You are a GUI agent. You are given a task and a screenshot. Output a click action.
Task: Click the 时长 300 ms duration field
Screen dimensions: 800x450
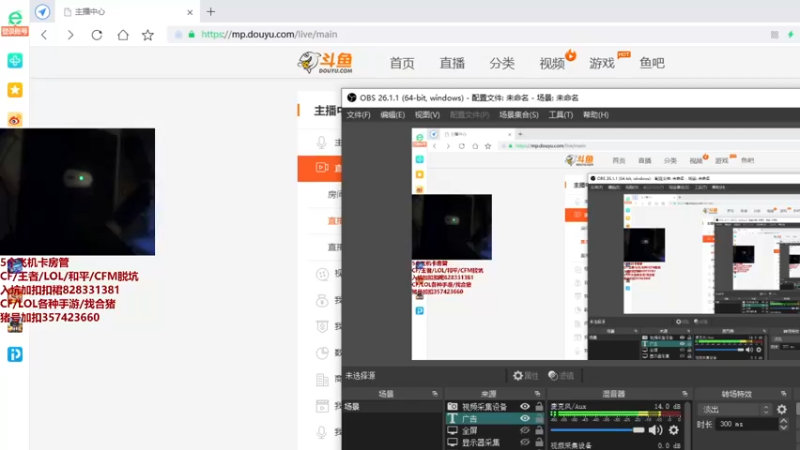click(x=747, y=424)
